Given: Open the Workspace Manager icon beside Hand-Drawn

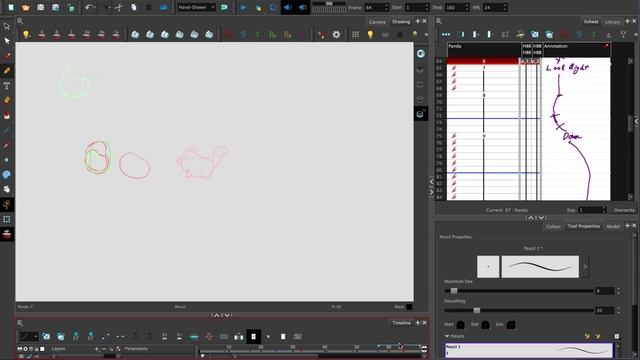Looking at the screenshot, I should click(x=224, y=7).
